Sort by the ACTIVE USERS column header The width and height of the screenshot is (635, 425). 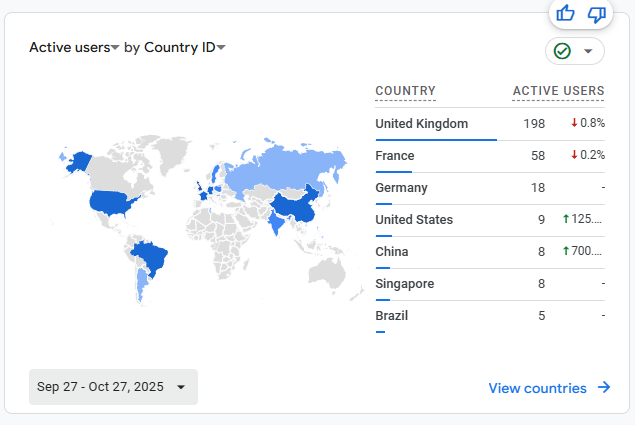pos(558,92)
